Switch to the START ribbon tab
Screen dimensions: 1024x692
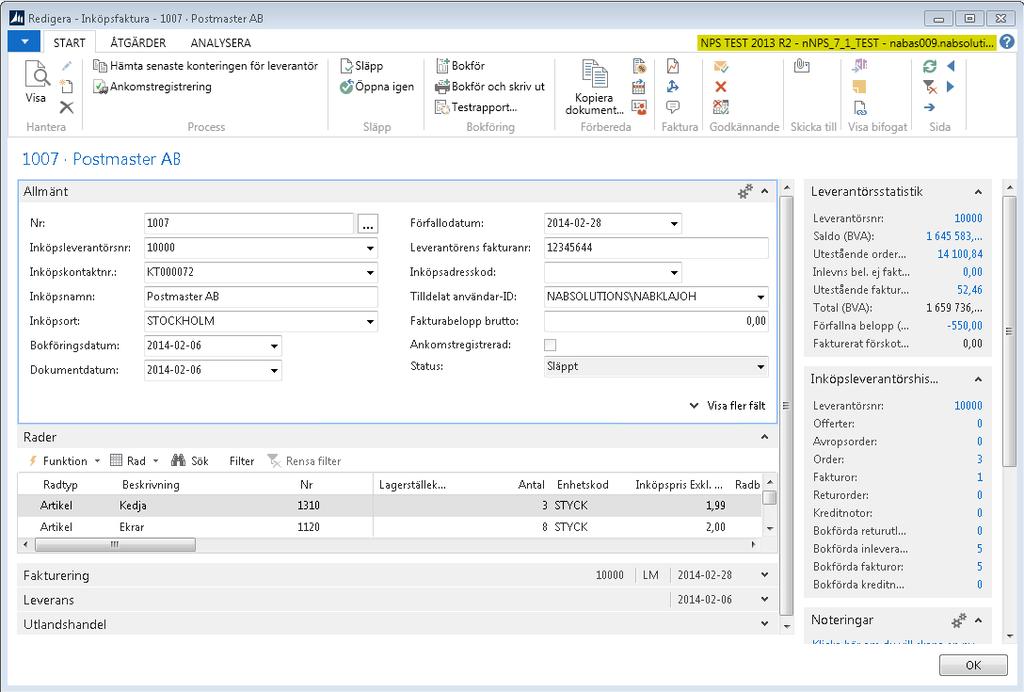pos(69,42)
